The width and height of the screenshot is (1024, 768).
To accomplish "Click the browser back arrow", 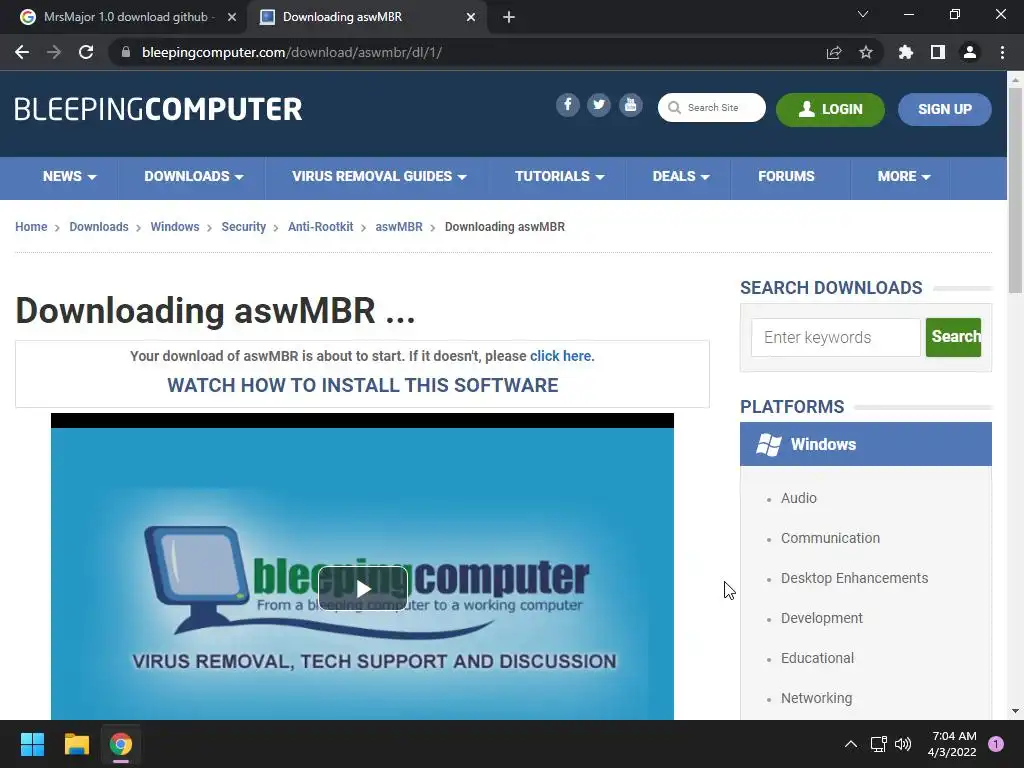I will pos(22,52).
